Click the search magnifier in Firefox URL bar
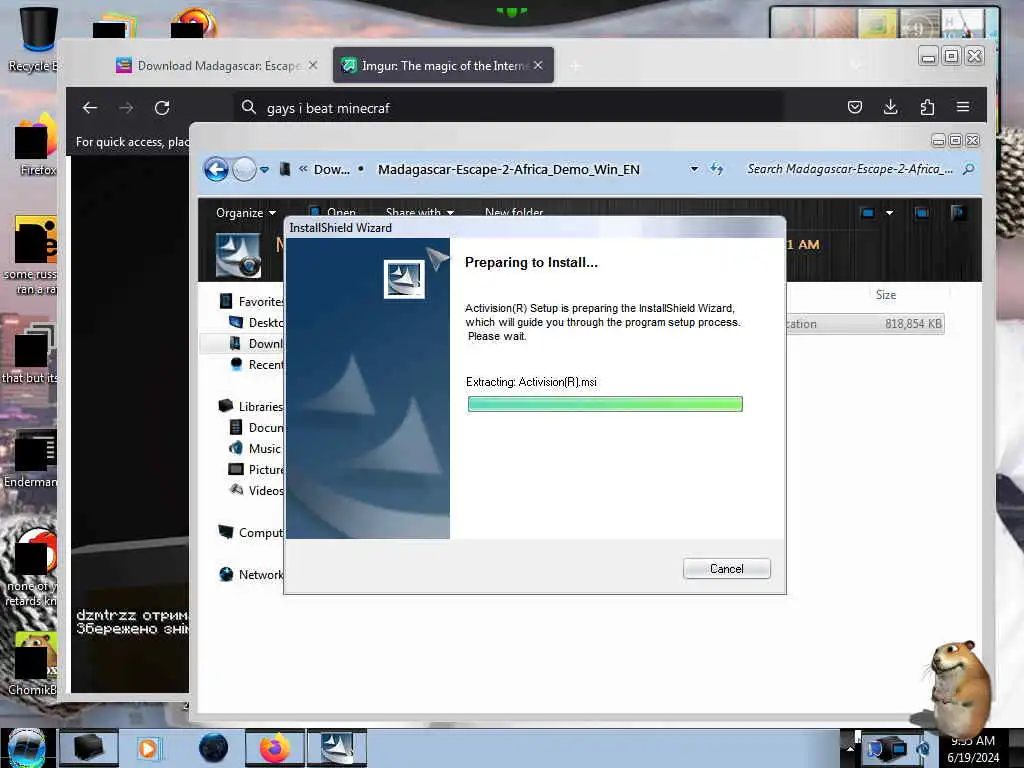This screenshot has height=768, width=1024. pyautogui.click(x=248, y=107)
